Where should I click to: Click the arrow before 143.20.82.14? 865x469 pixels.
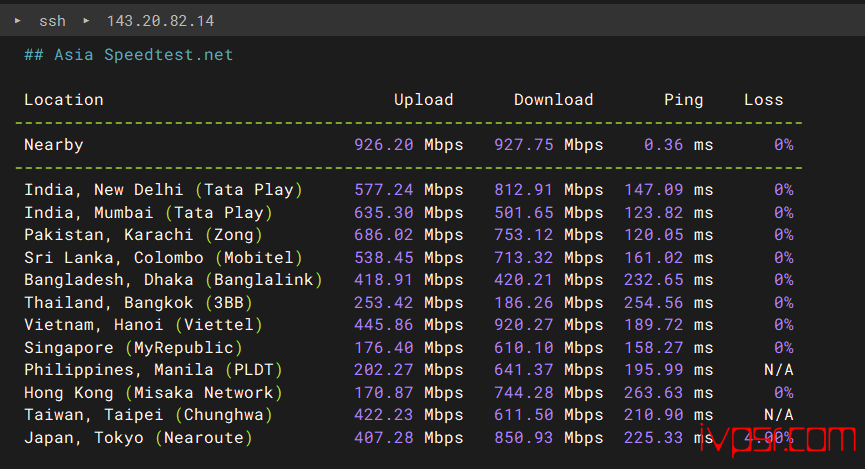click(x=86, y=20)
